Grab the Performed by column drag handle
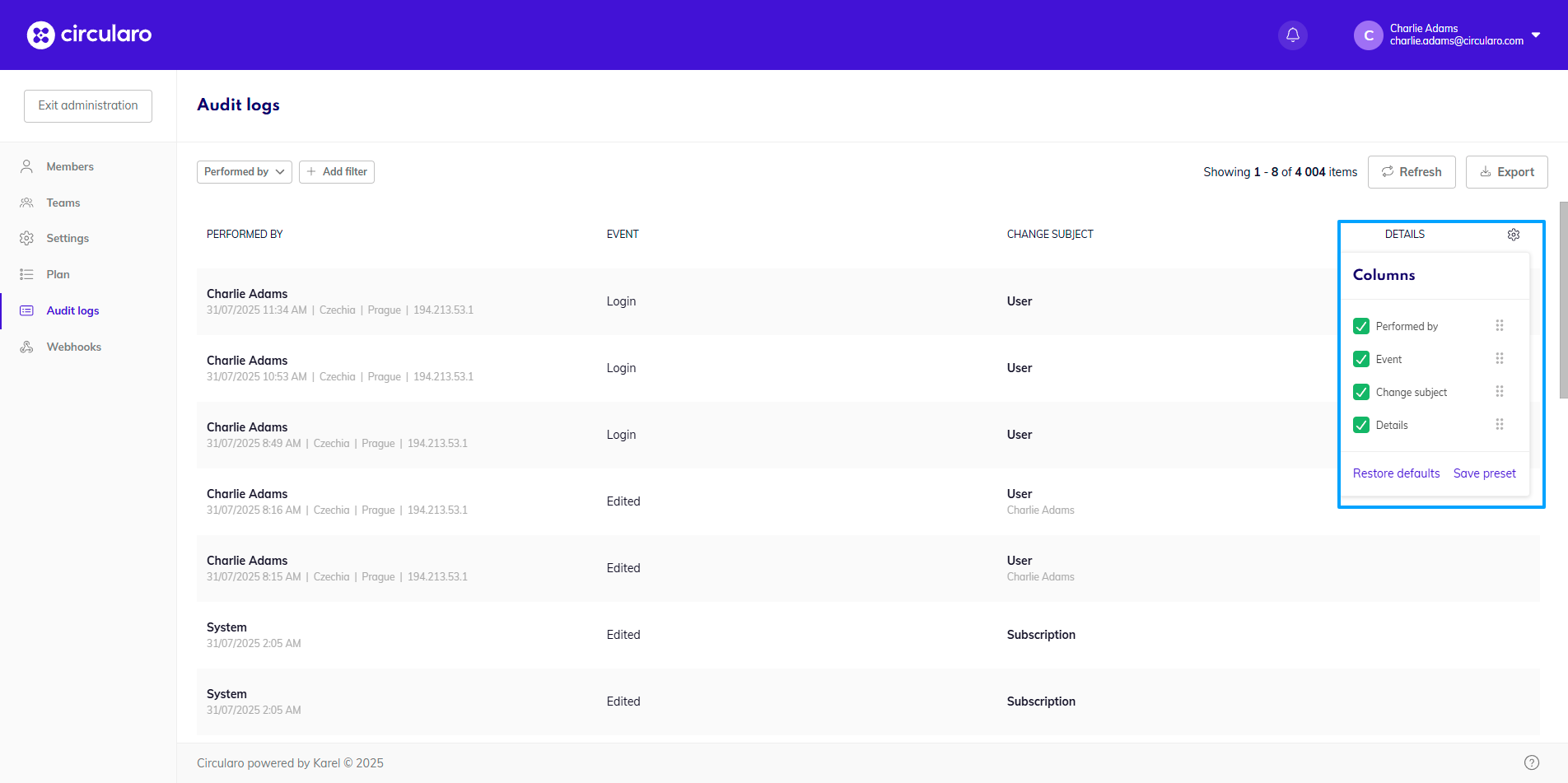The width and height of the screenshot is (1568, 783). (1499, 326)
